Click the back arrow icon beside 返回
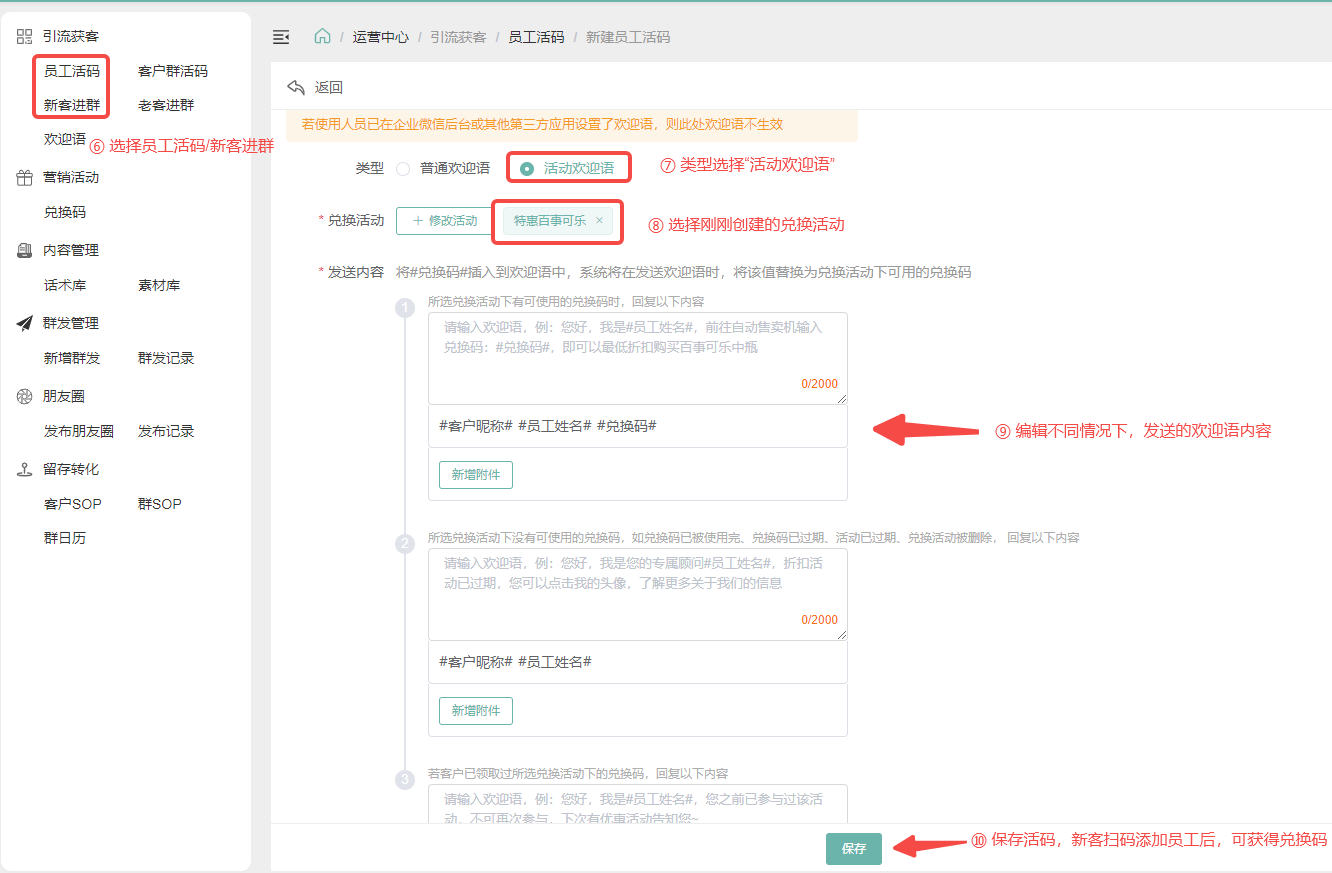This screenshot has height=873, width=1332. [x=296, y=87]
